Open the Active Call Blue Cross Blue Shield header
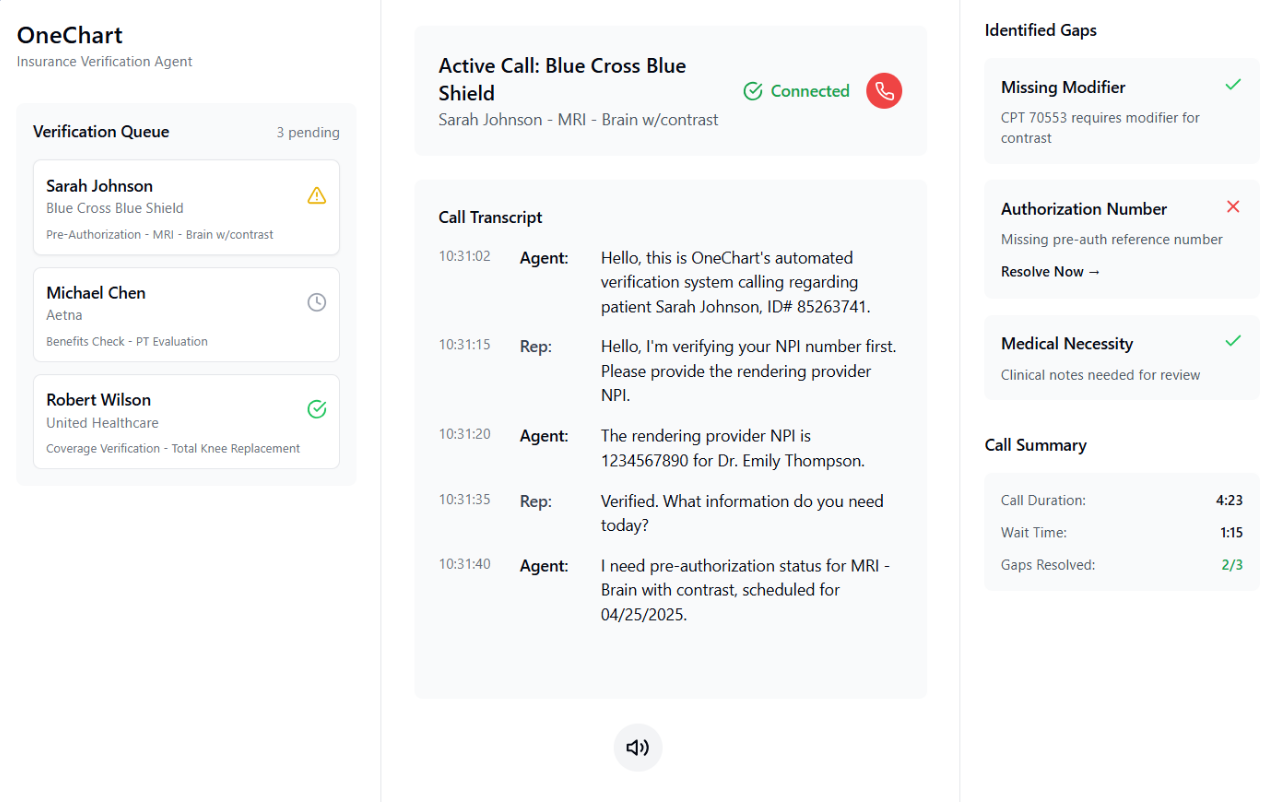This screenshot has width=1278, height=802. [562, 78]
